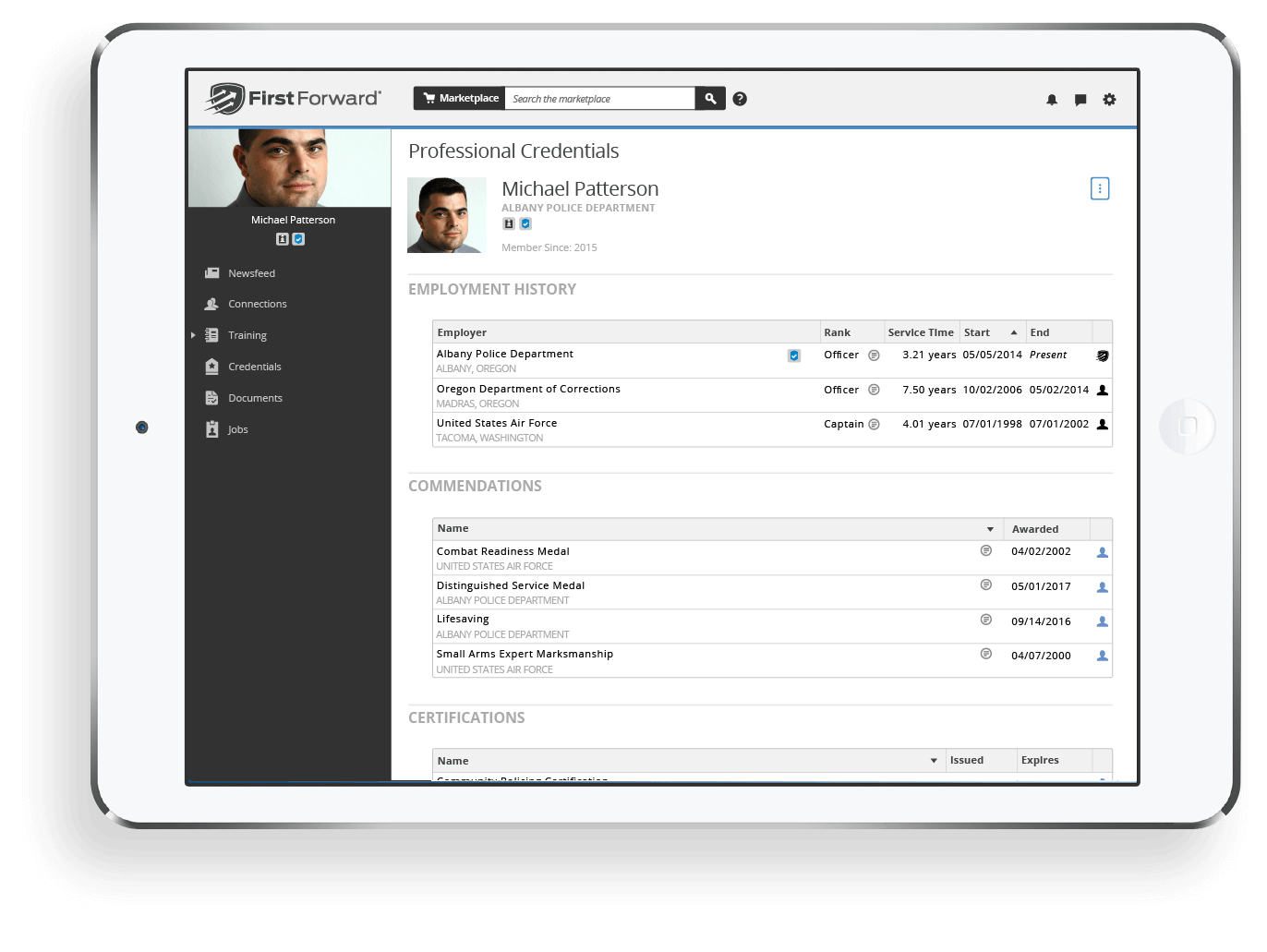Viewport: 1267px width, 952px height.
Task: Click the Credentials badge sidebar icon
Action: tap(211, 367)
